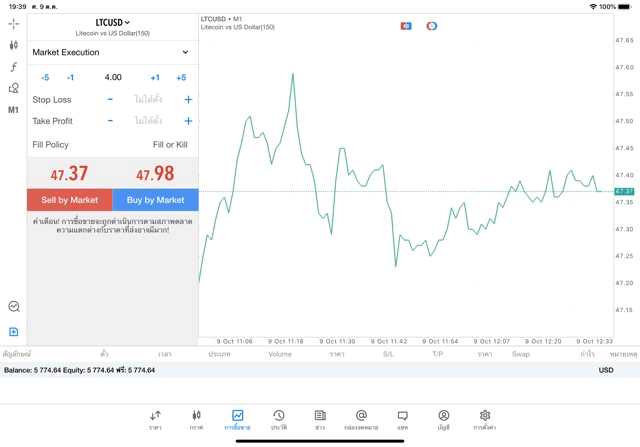
Task: Click the buy price 47.98
Action: coord(155,173)
